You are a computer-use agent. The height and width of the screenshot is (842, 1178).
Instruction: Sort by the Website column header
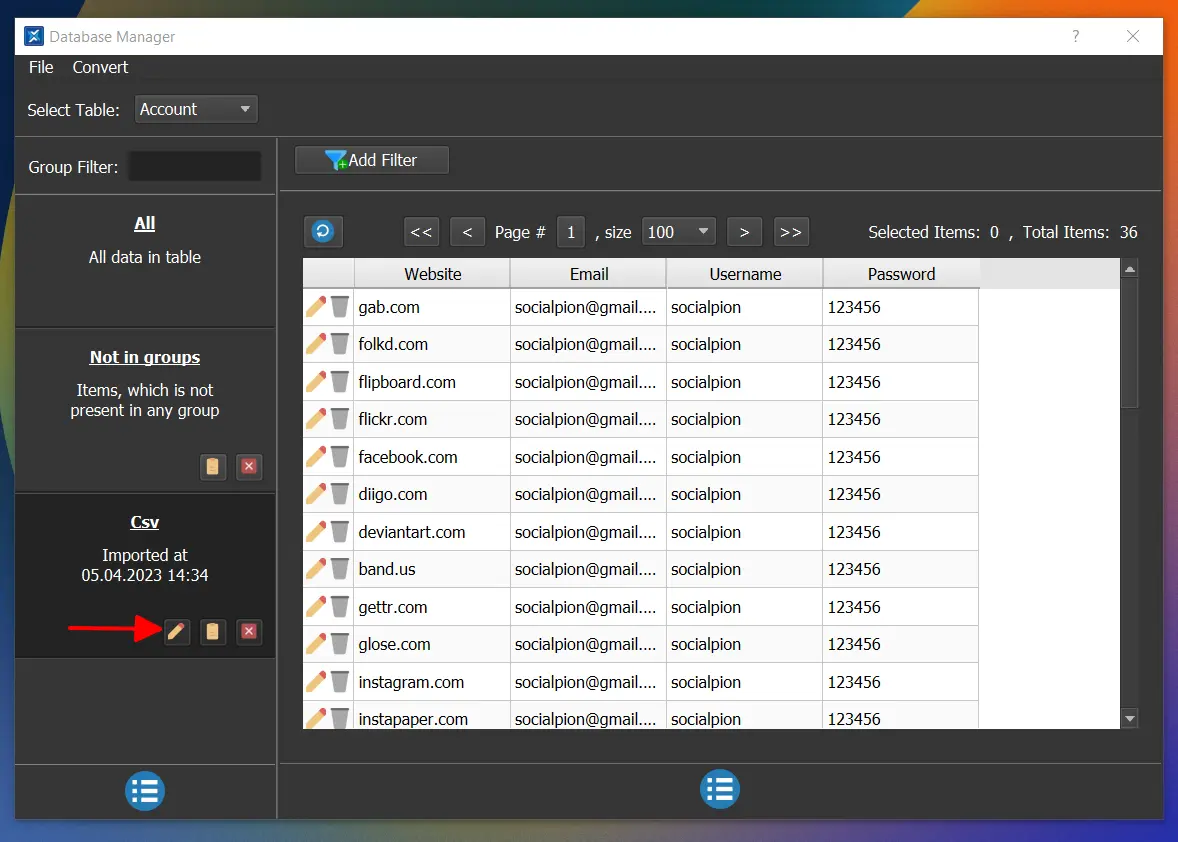(x=433, y=274)
